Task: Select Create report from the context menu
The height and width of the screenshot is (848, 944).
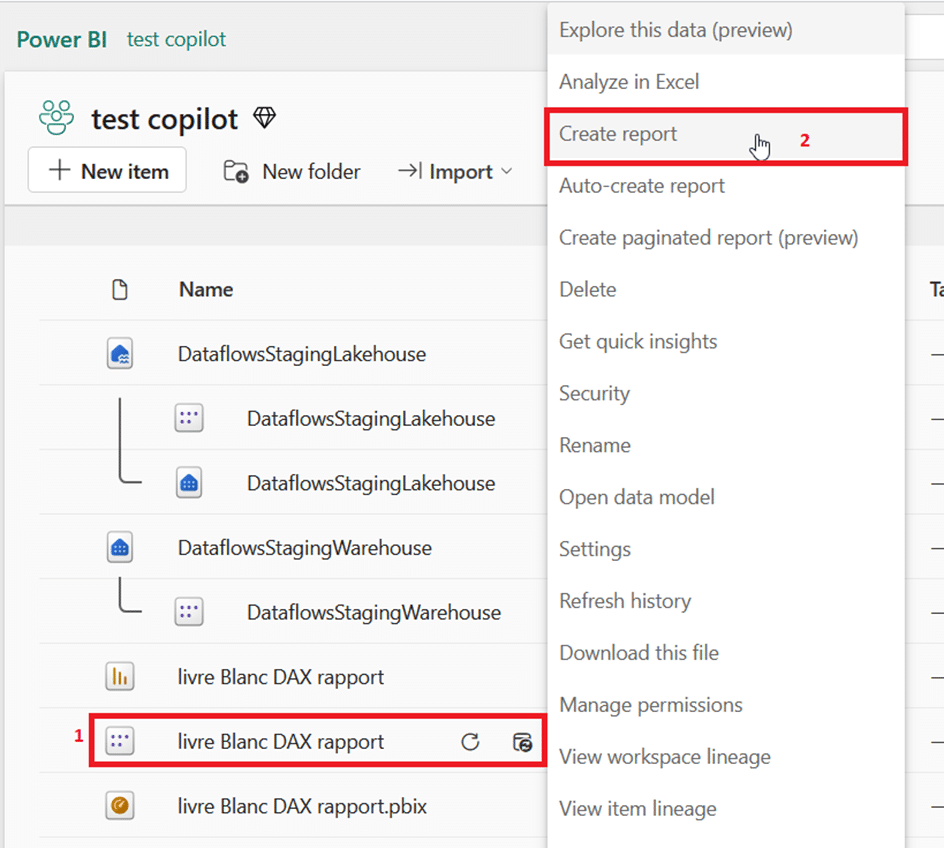Action: 618,134
